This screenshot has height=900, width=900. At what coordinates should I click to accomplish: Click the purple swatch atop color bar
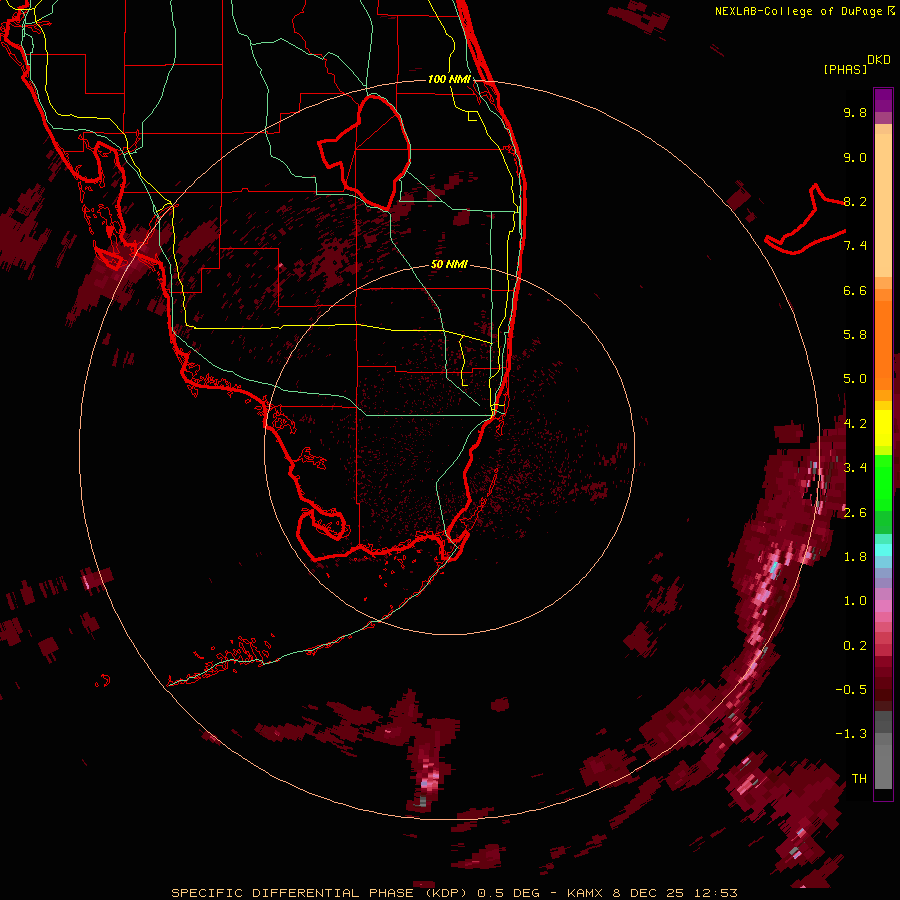(x=883, y=100)
